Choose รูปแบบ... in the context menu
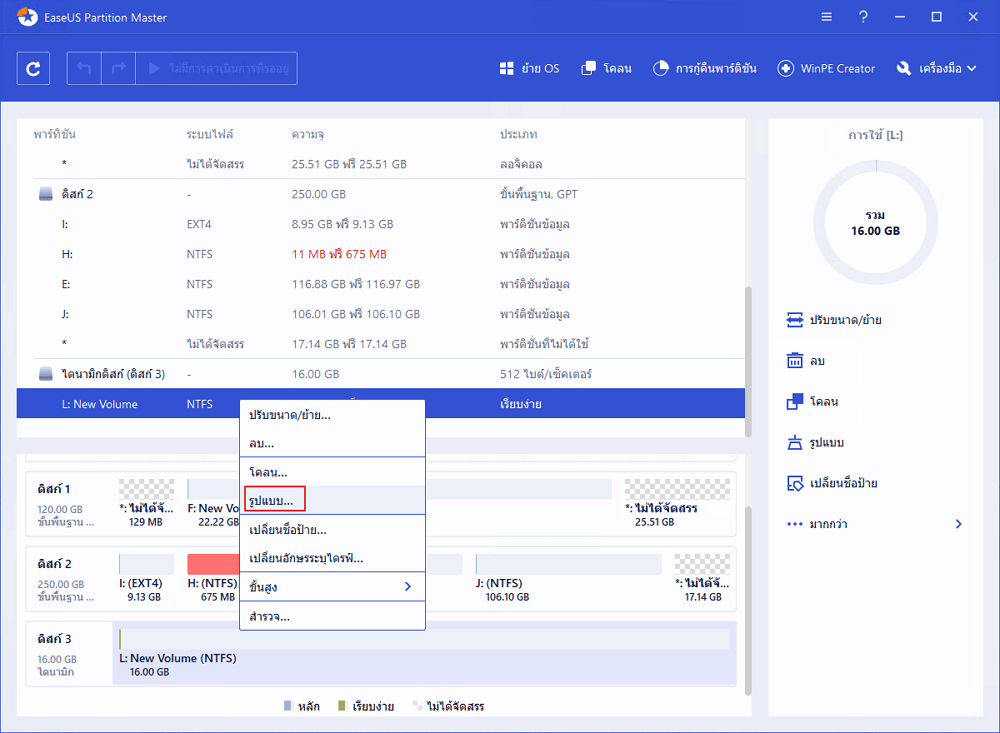This screenshot has height=733, width=1000. click(x=332, y=500)
